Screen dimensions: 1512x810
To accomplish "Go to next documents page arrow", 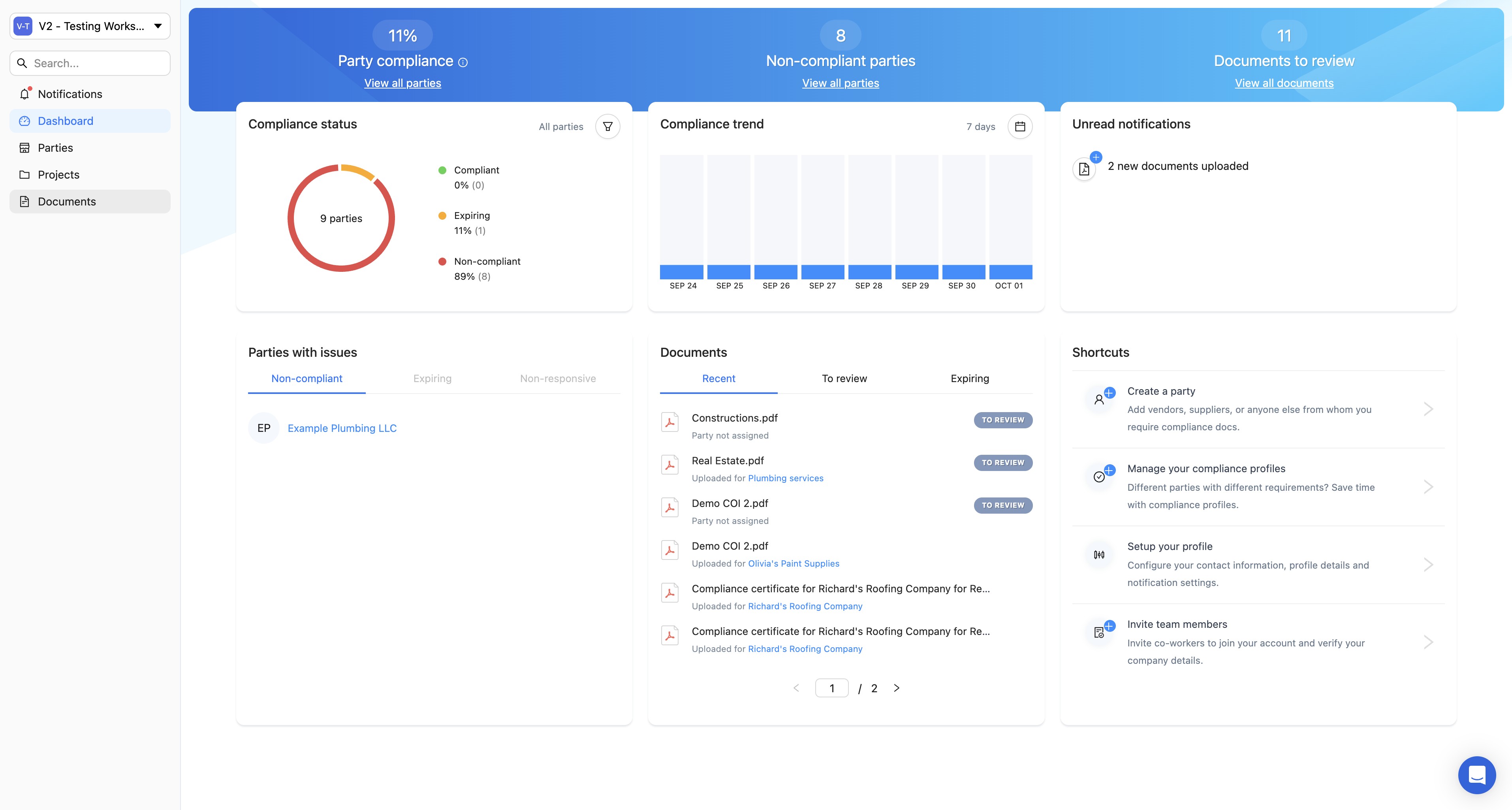I will coord(896,688).
